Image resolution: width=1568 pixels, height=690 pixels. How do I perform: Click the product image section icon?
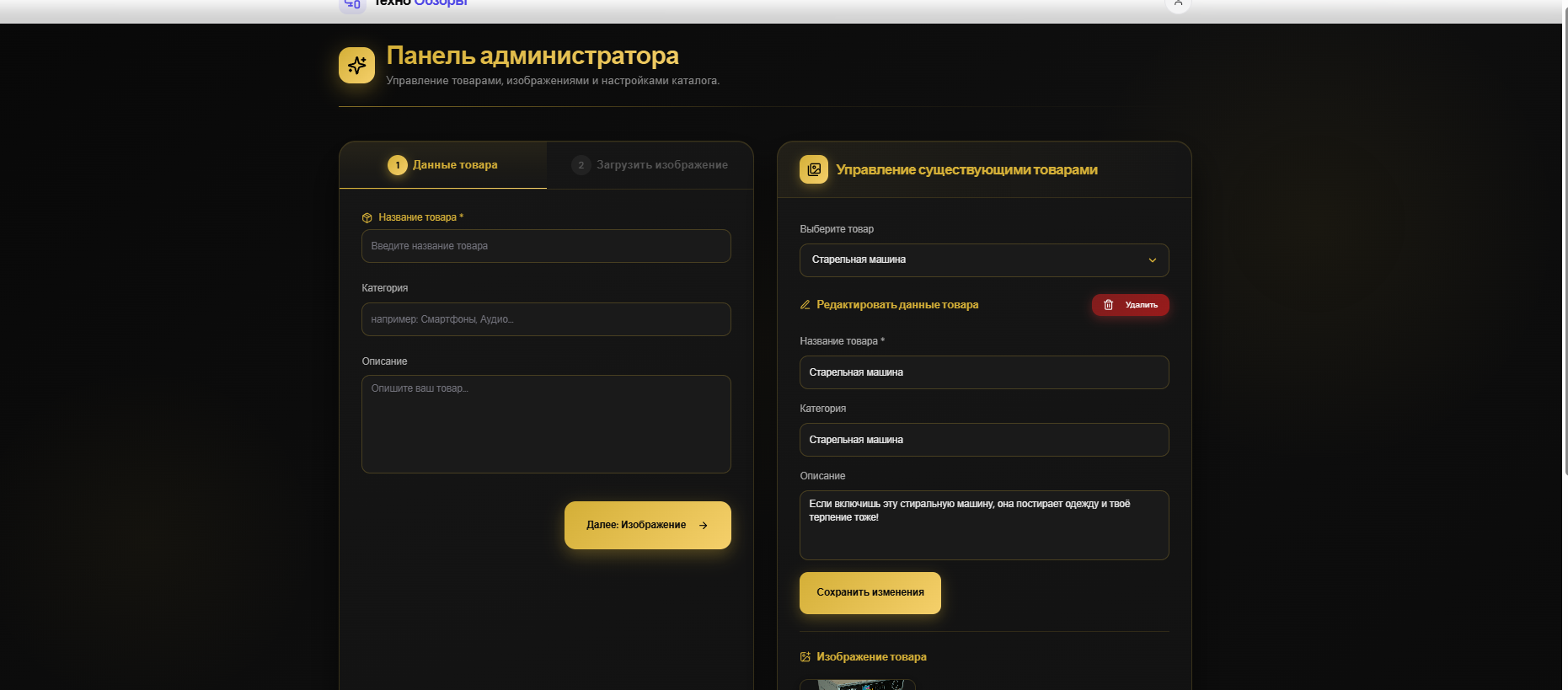click(x=805, y=657)
